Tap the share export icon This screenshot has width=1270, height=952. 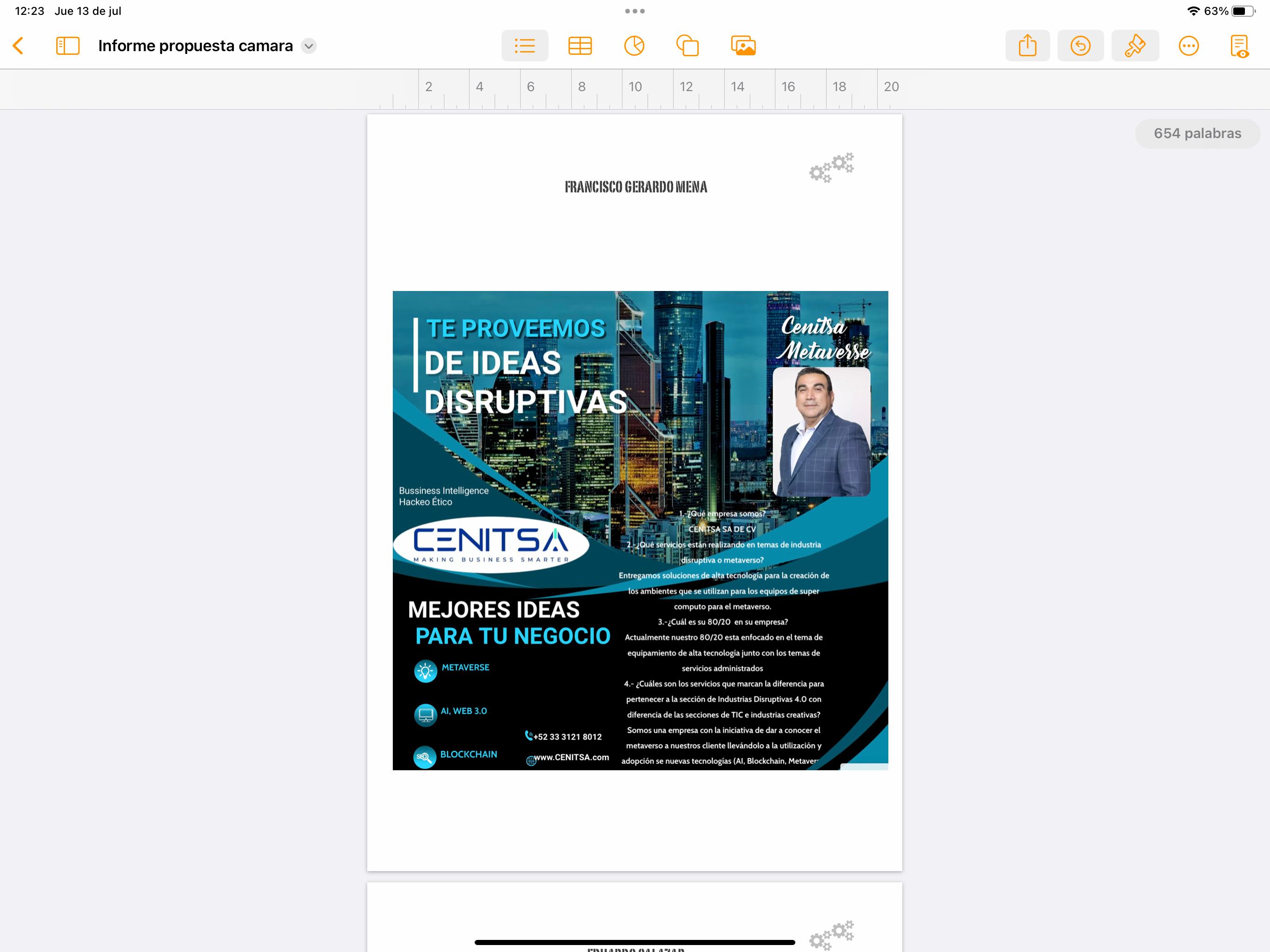(x=1027, y=46)
